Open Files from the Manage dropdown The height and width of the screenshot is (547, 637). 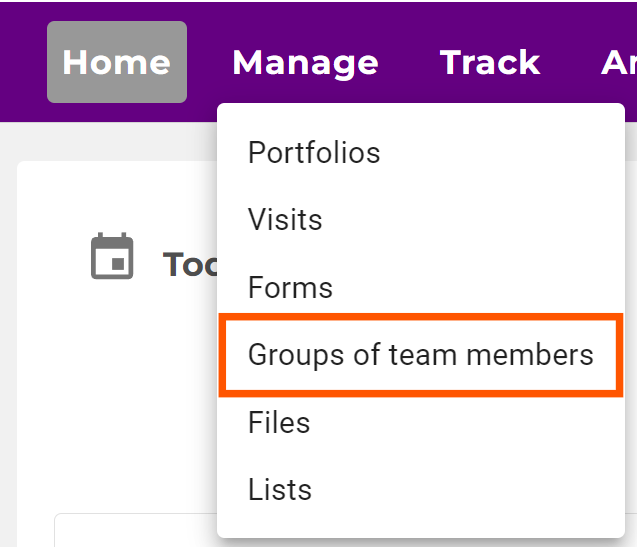tap(279, 422)
